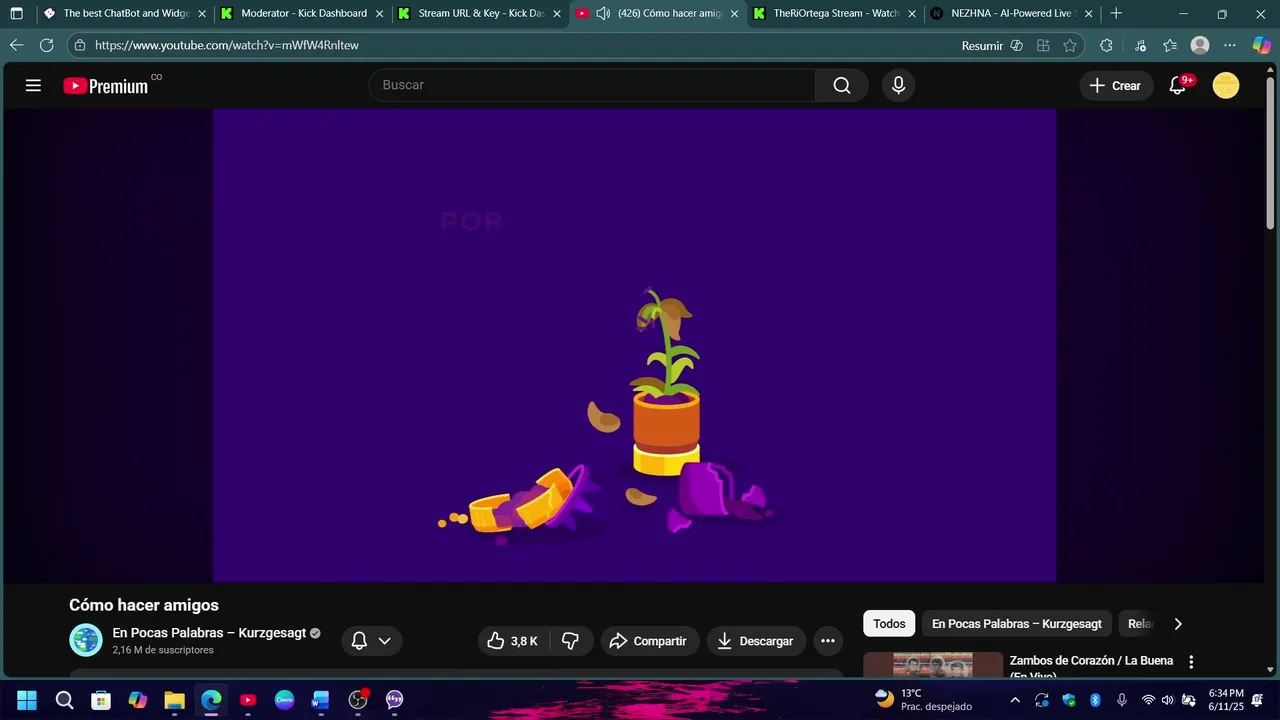The width and height of the screenshot is (1280, 720).
Task: Open the clock and date 6:34 PM
Action: (x=1226, y=700)
